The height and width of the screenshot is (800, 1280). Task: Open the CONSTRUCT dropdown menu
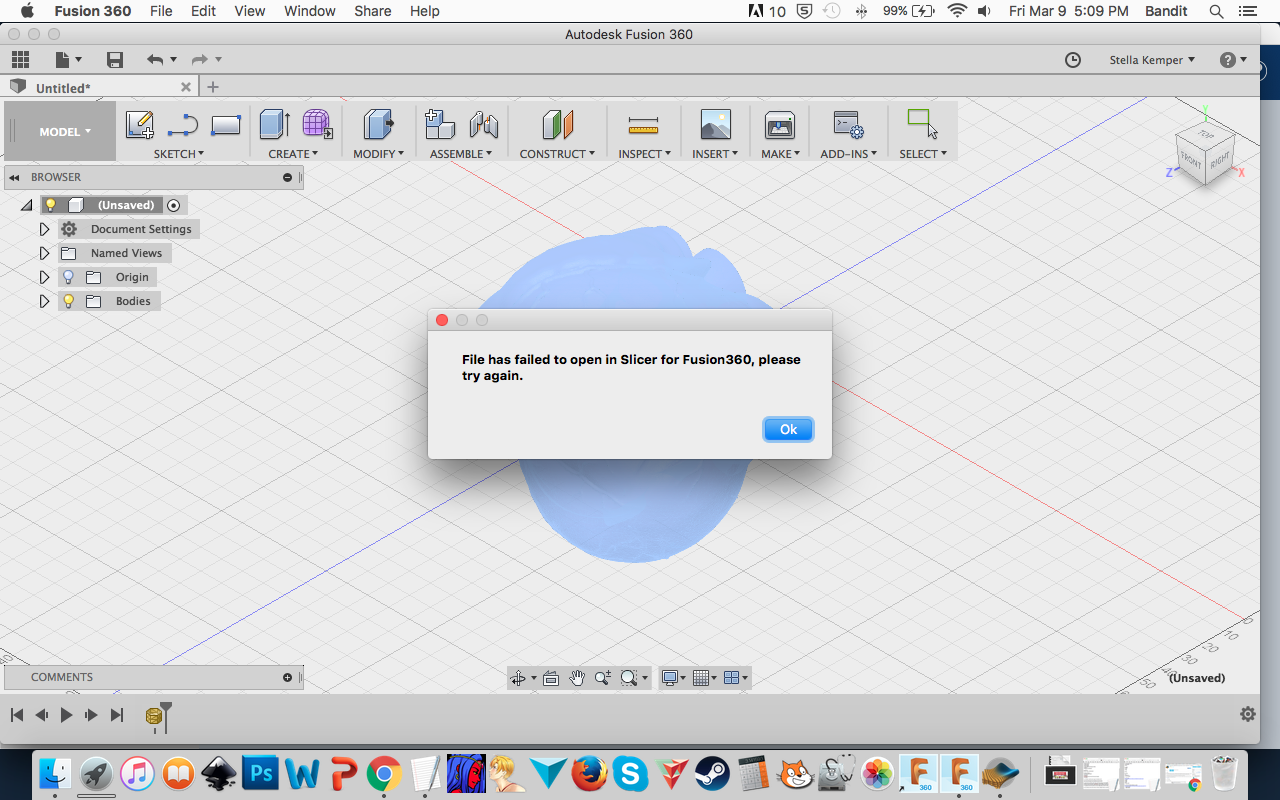[x=557, y=154]
